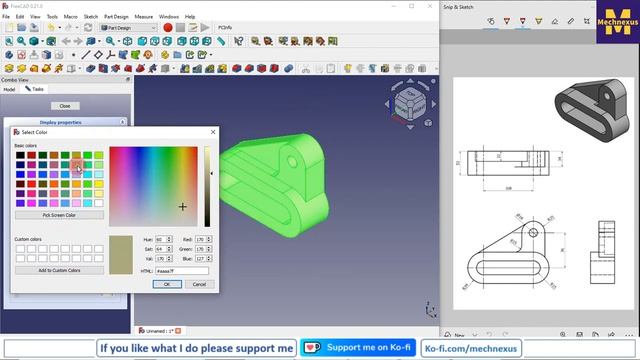The width and height of the screenshot is (640, 360).
Task: Click the Create body icon in Part Design toolbar
Action: point(9,55)
